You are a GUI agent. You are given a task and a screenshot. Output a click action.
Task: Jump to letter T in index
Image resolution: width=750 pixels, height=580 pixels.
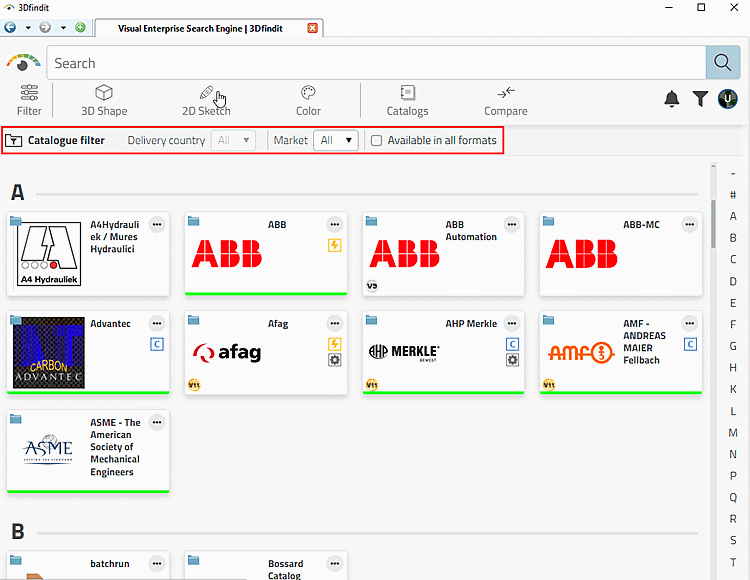pyautogui.click(x=733, y=562)
